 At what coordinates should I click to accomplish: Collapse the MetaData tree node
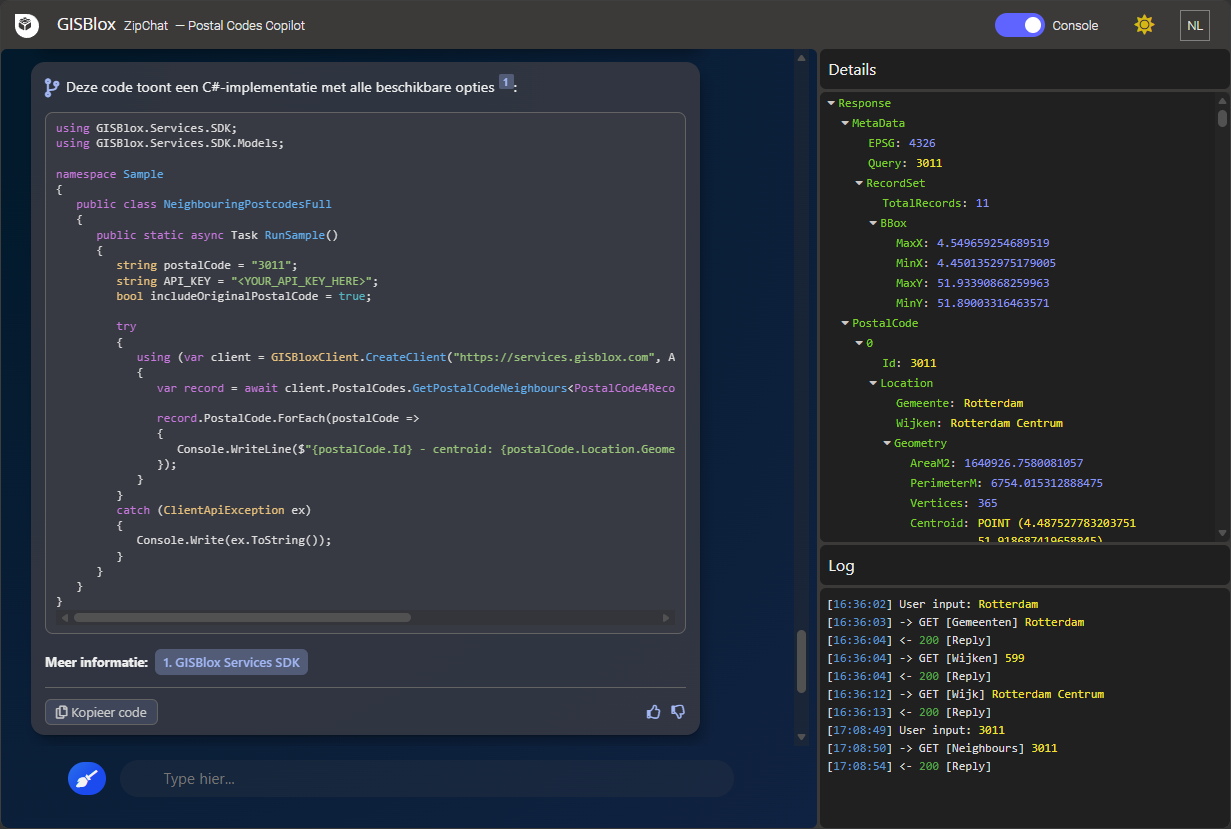pos(845,123)
